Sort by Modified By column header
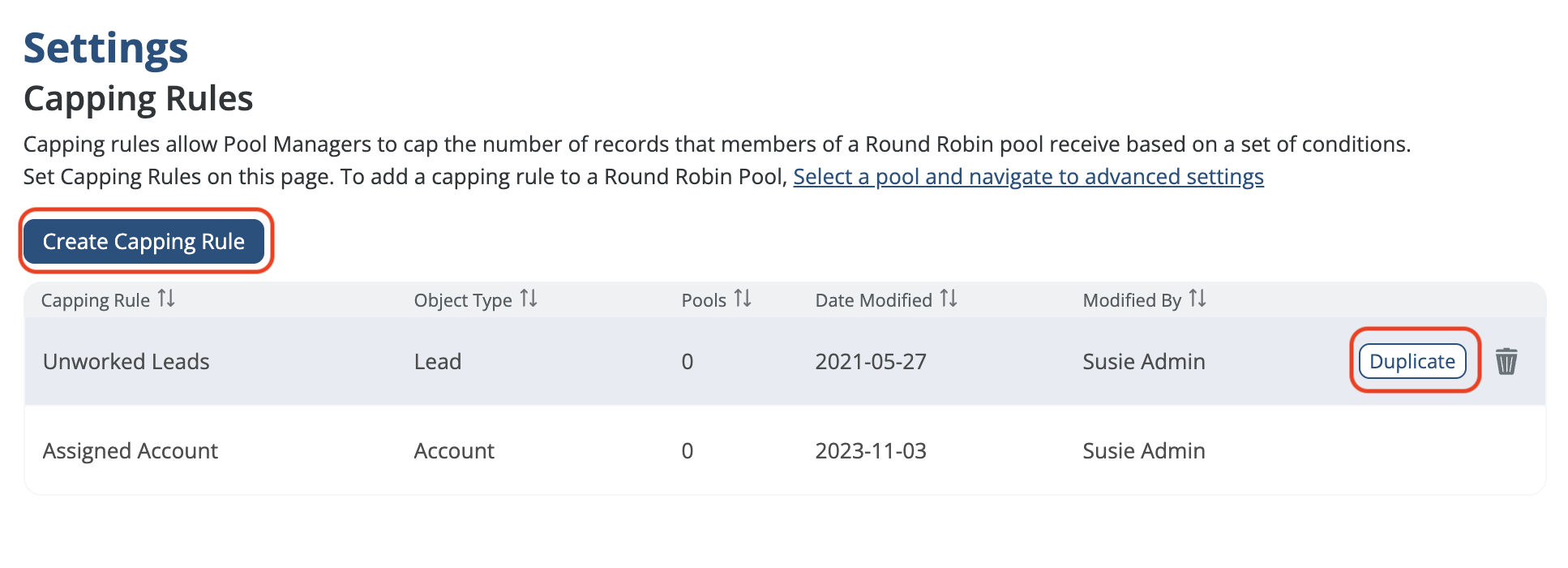 click(x=1132, y=300)
